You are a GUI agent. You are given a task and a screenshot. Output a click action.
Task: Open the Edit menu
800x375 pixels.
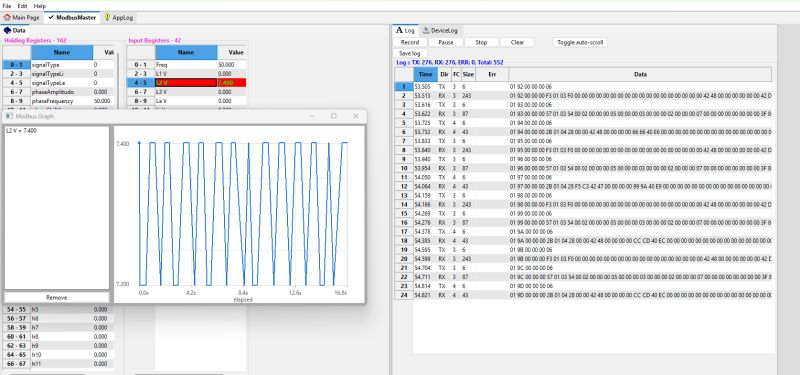click(22, 6)
